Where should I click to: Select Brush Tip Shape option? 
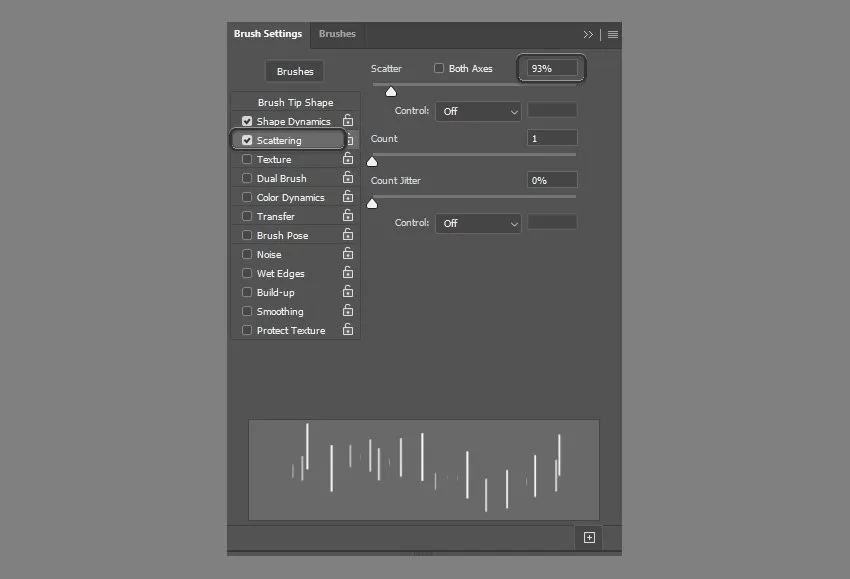pos(295,102)
